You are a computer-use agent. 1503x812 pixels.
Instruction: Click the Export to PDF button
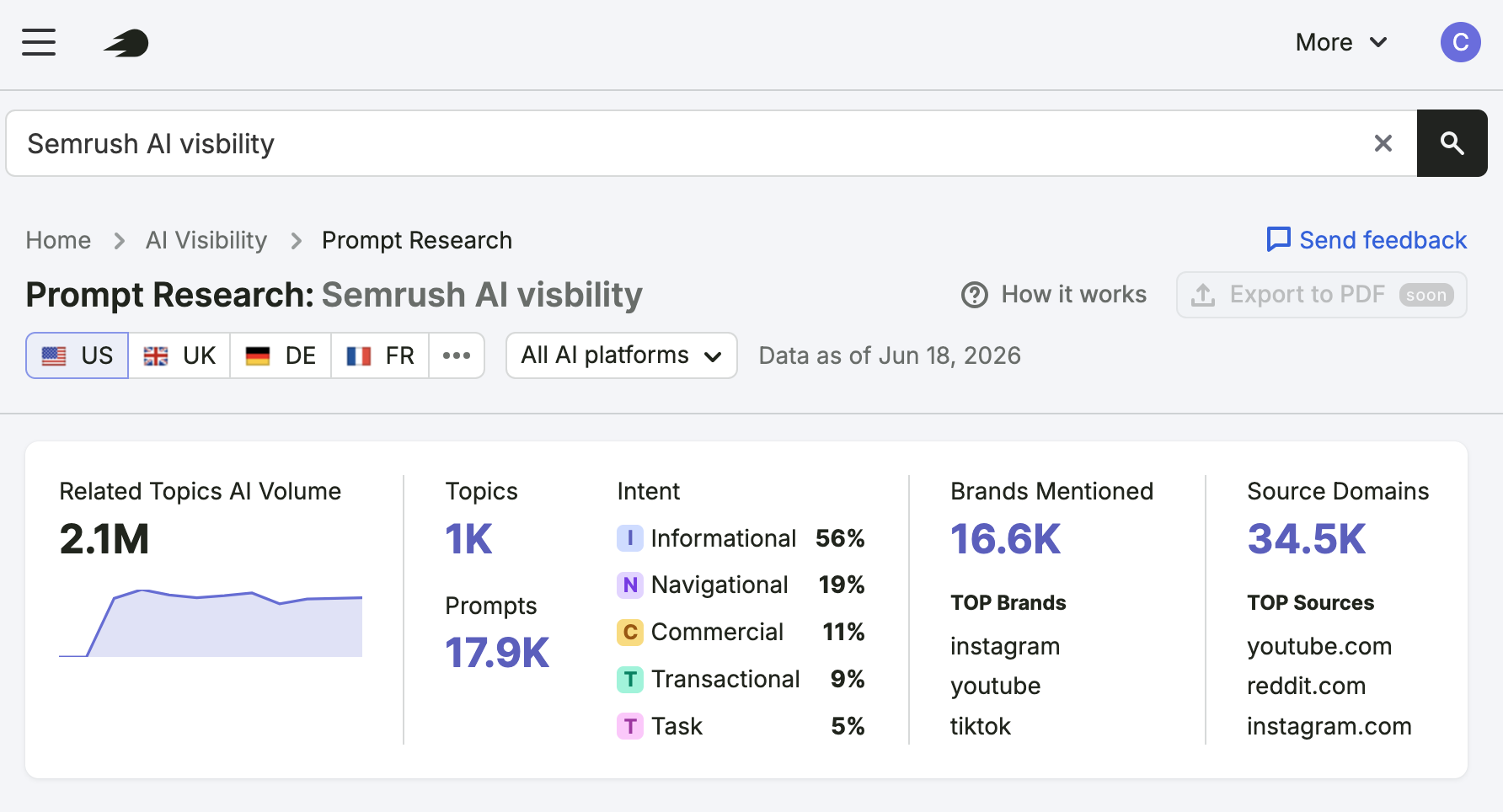tap(1321, 295)
